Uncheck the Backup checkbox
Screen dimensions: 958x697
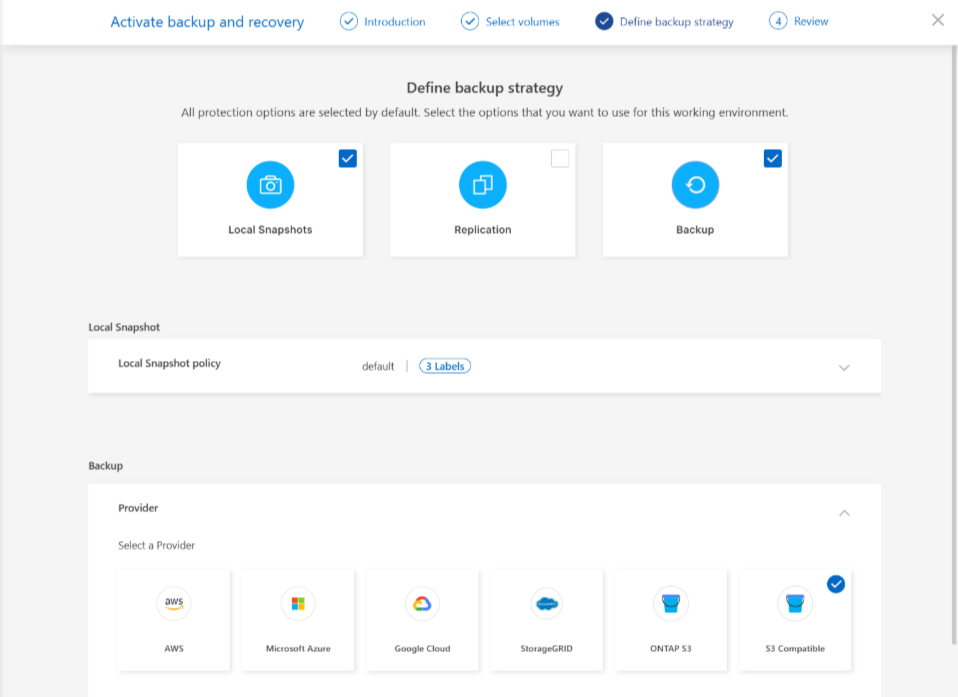(772, 158)
